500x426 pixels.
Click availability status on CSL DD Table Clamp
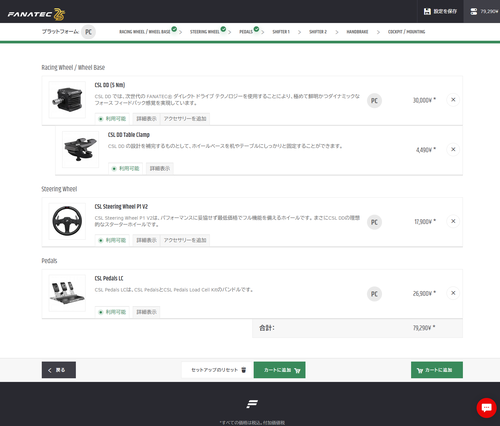coord(126,168)
